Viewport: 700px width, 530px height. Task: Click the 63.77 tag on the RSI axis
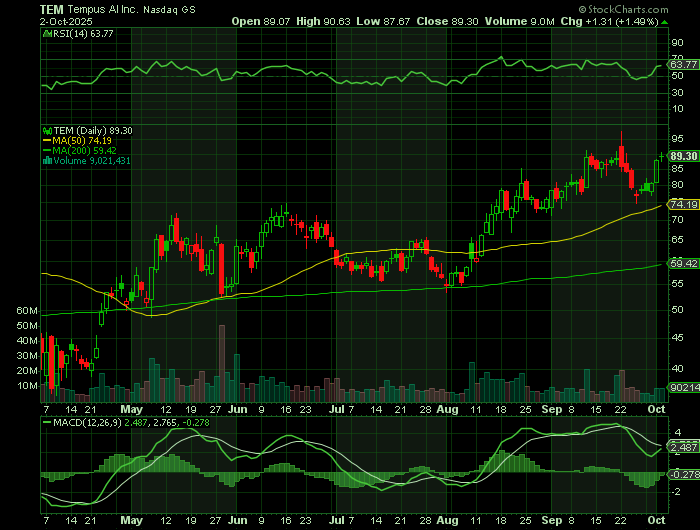pos(683,65)
